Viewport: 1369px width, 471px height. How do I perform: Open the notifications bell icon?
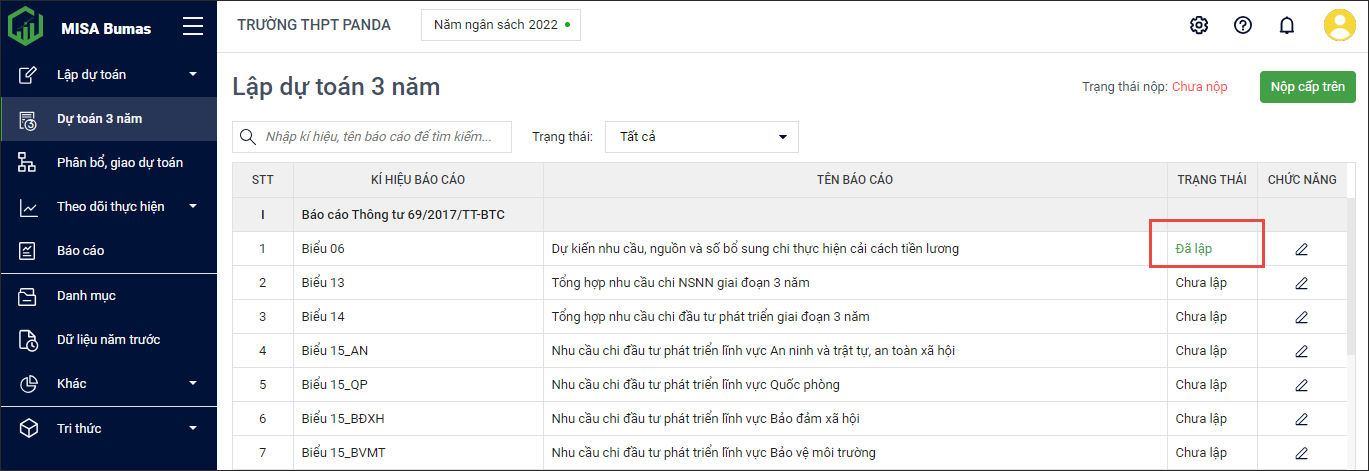point(1287,26)
